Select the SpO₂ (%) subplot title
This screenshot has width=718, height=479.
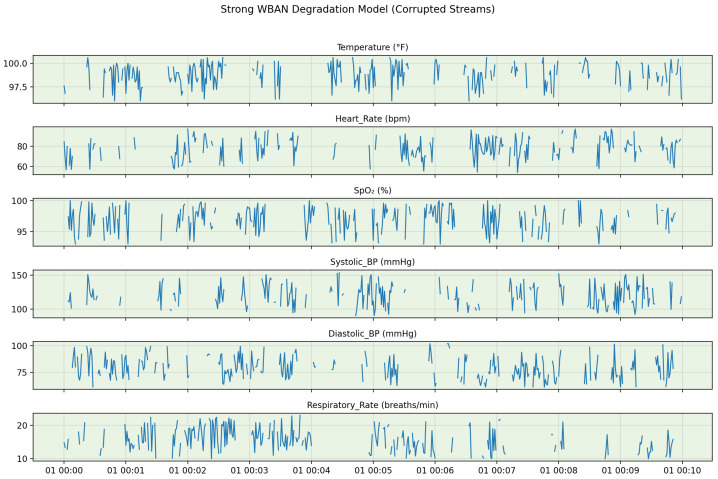click(372, 190)
